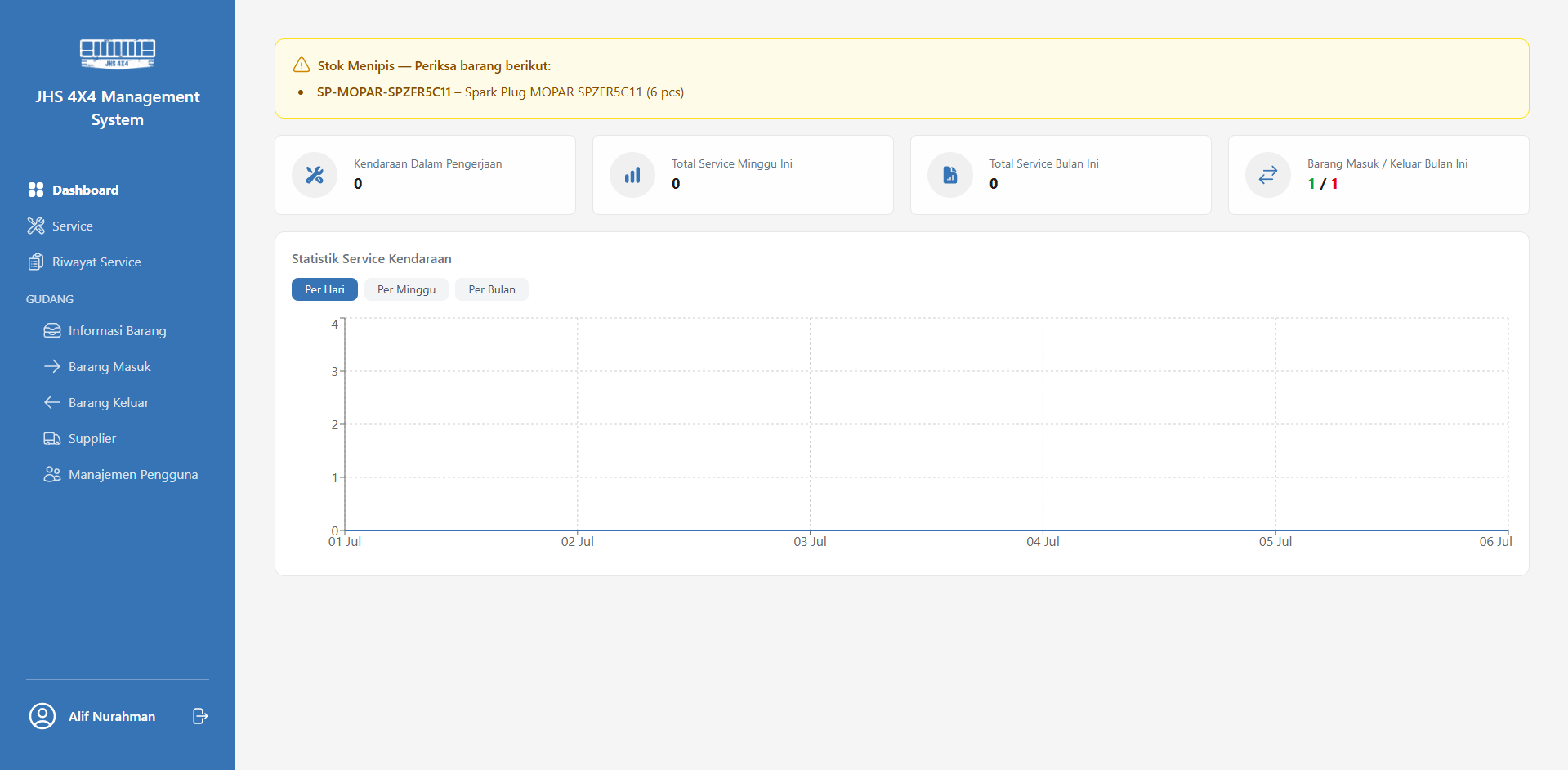Switch chart to Per Minggu
Image resolution: width=1568 pixels, height=770 pixels.
[x=406, y=289]
